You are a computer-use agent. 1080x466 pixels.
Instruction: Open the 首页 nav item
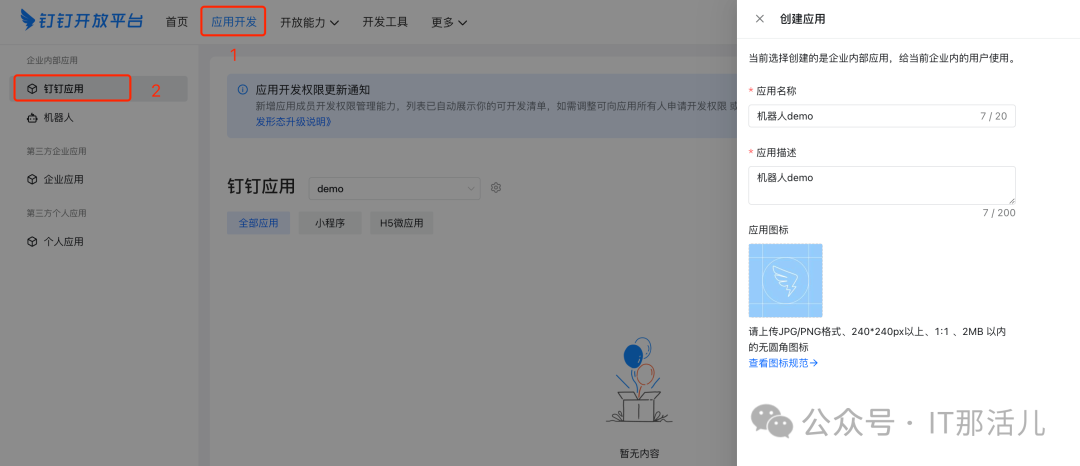tap(176, 22)
